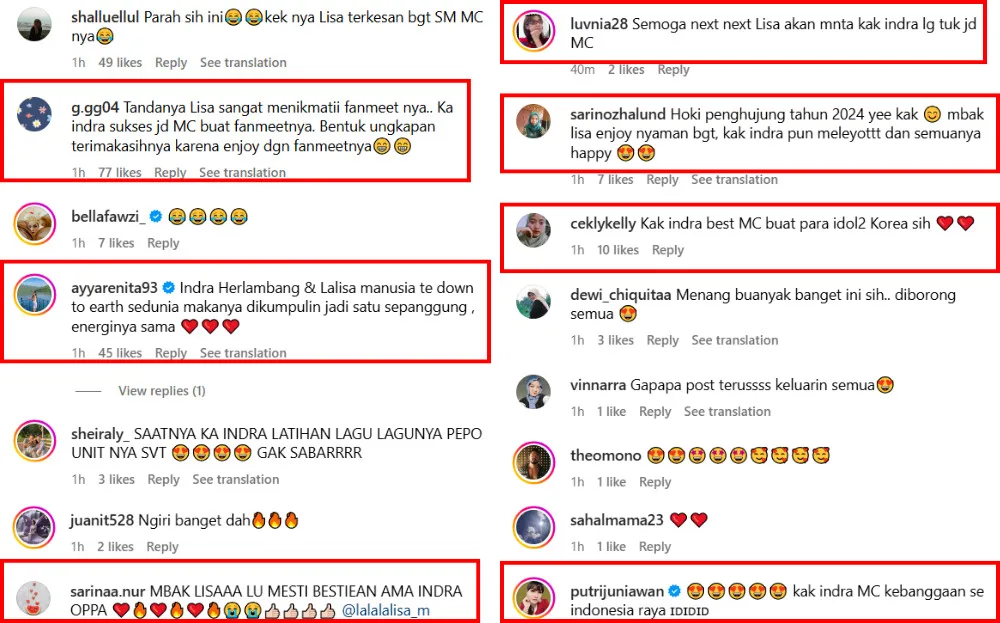View 77 likes on g.gg04's comment
1000x623 pixels.
(x=120, y=172)
